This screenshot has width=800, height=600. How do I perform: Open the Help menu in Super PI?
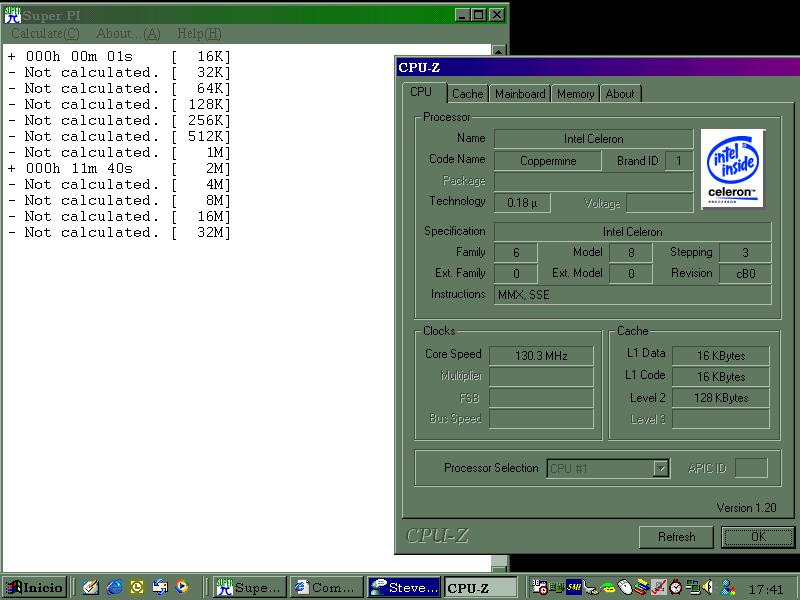point(198,33)
